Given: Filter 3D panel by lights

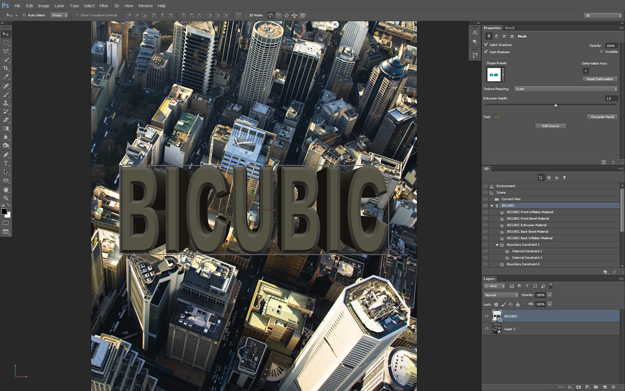Looking at the screenshot, I should click(x=564, y=178).
